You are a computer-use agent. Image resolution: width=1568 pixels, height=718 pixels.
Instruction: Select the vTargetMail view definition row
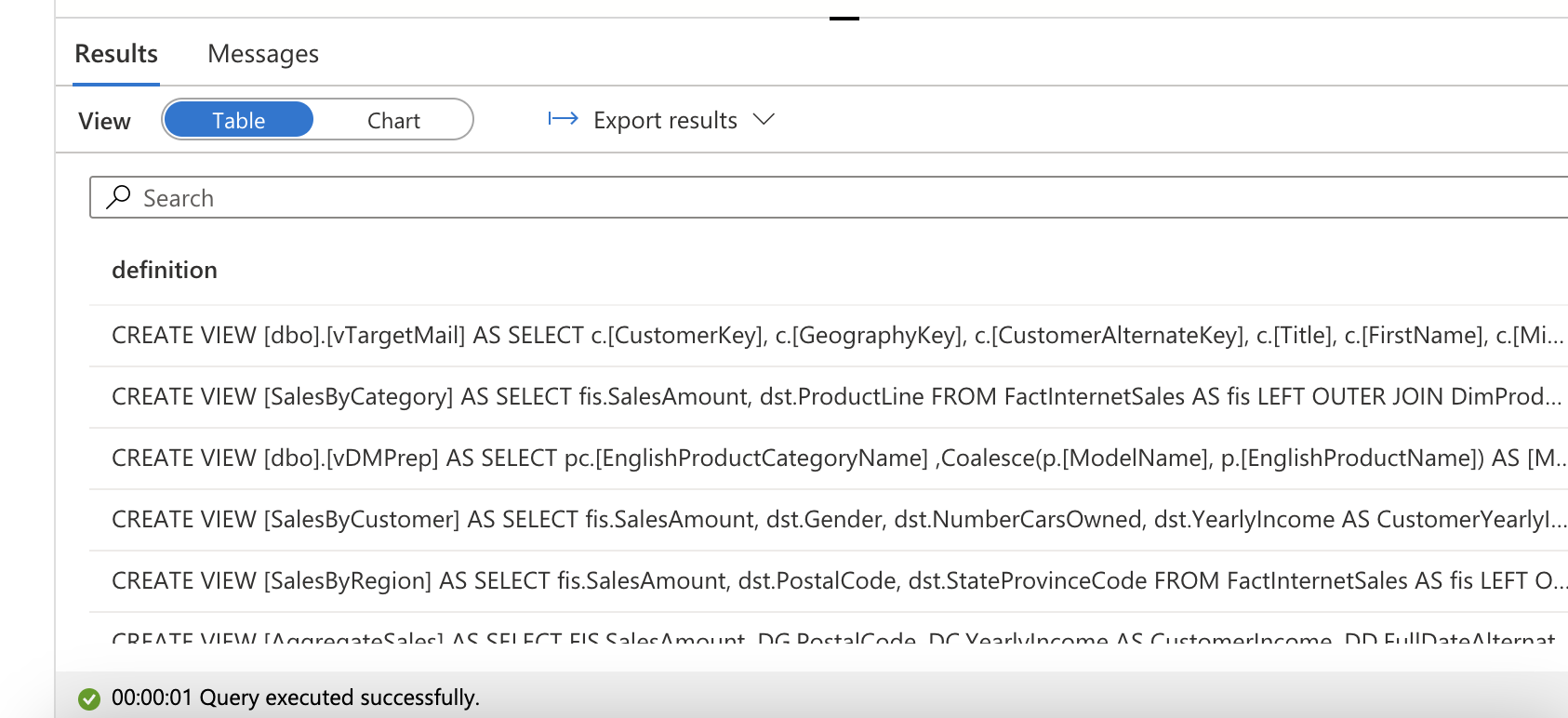point(837,336)
